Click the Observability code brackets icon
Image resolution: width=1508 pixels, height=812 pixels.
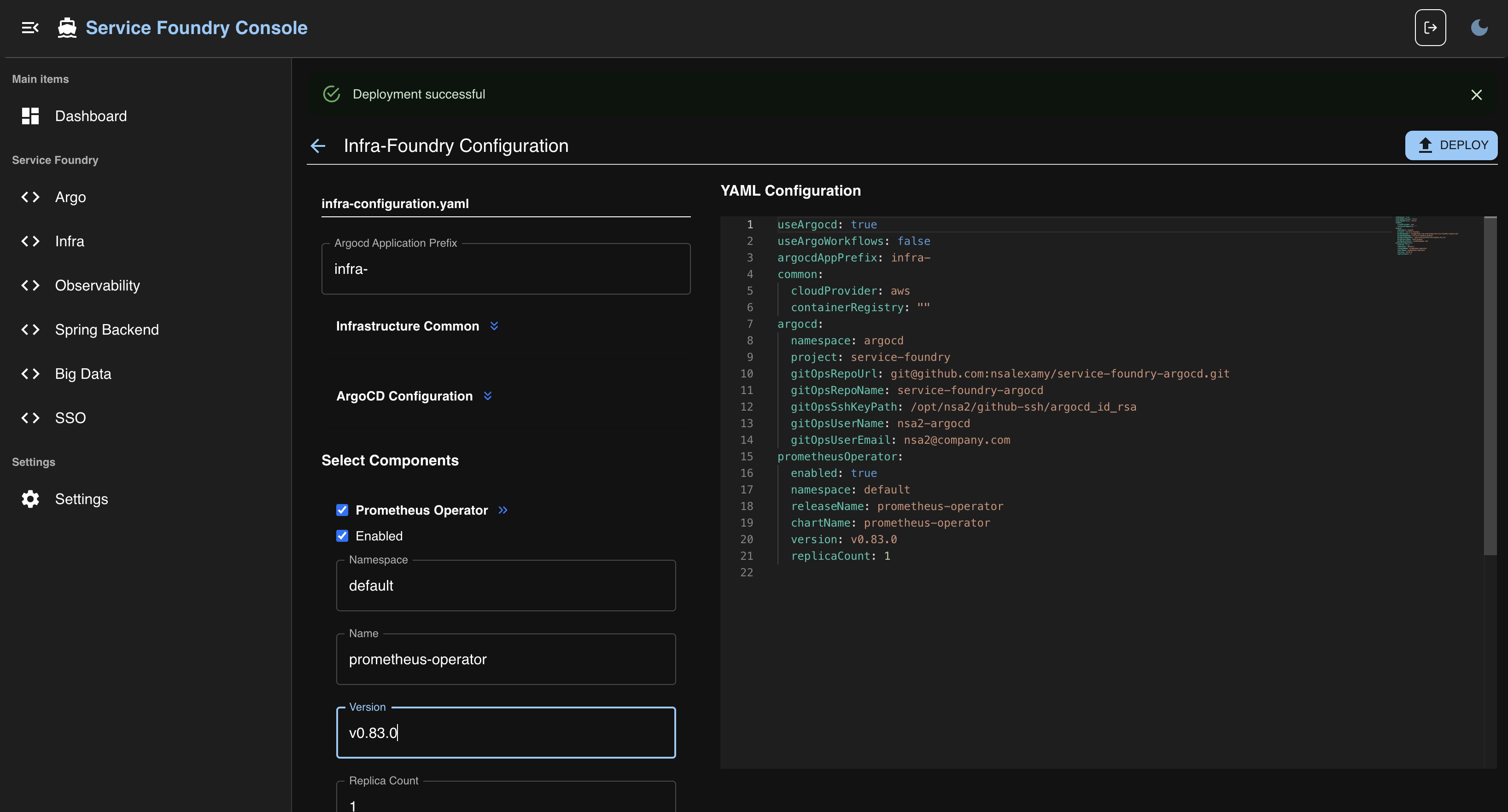(30, 285)
